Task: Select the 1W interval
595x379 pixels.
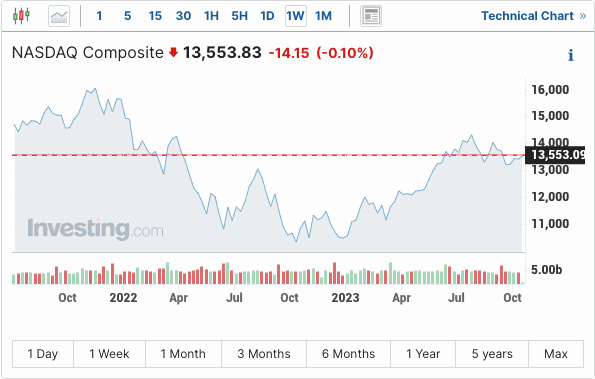Action: click(296, 16)
